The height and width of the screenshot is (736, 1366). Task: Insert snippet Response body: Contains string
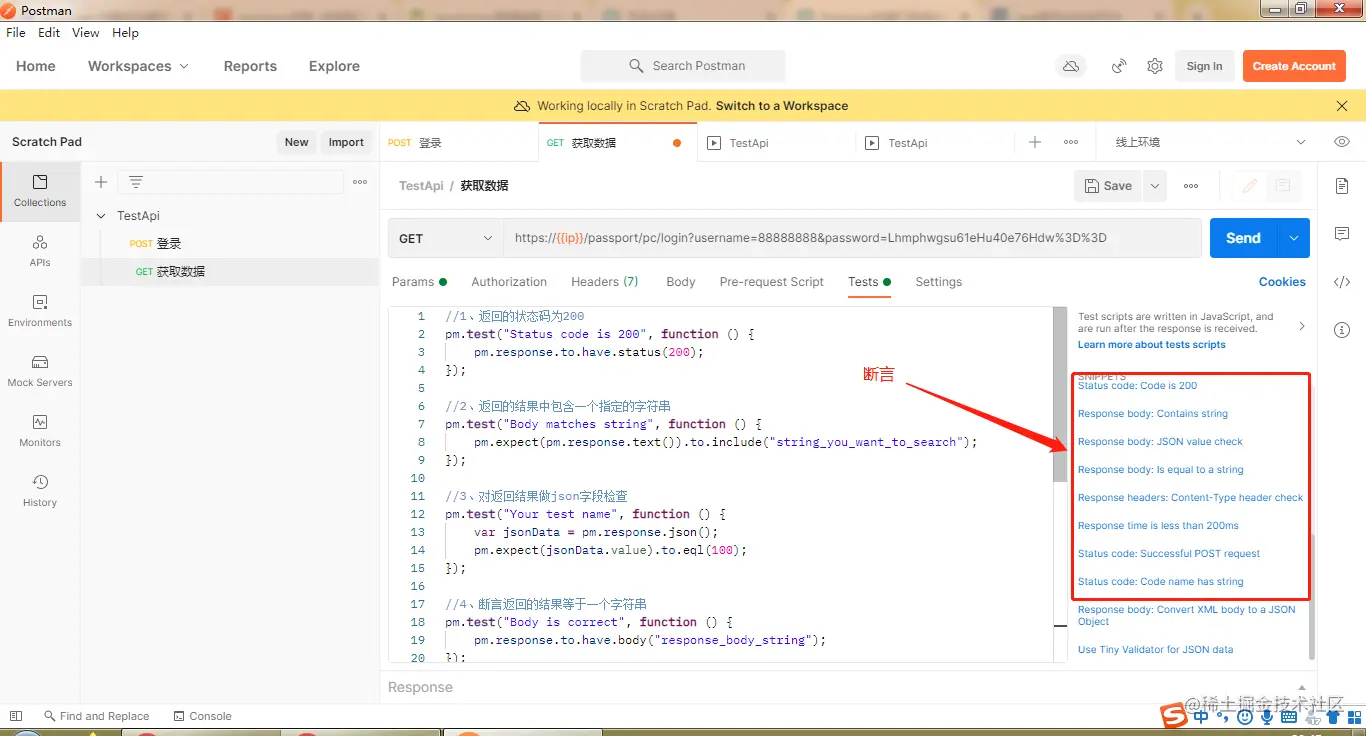pyautogui.click(x=1152, y=414)
